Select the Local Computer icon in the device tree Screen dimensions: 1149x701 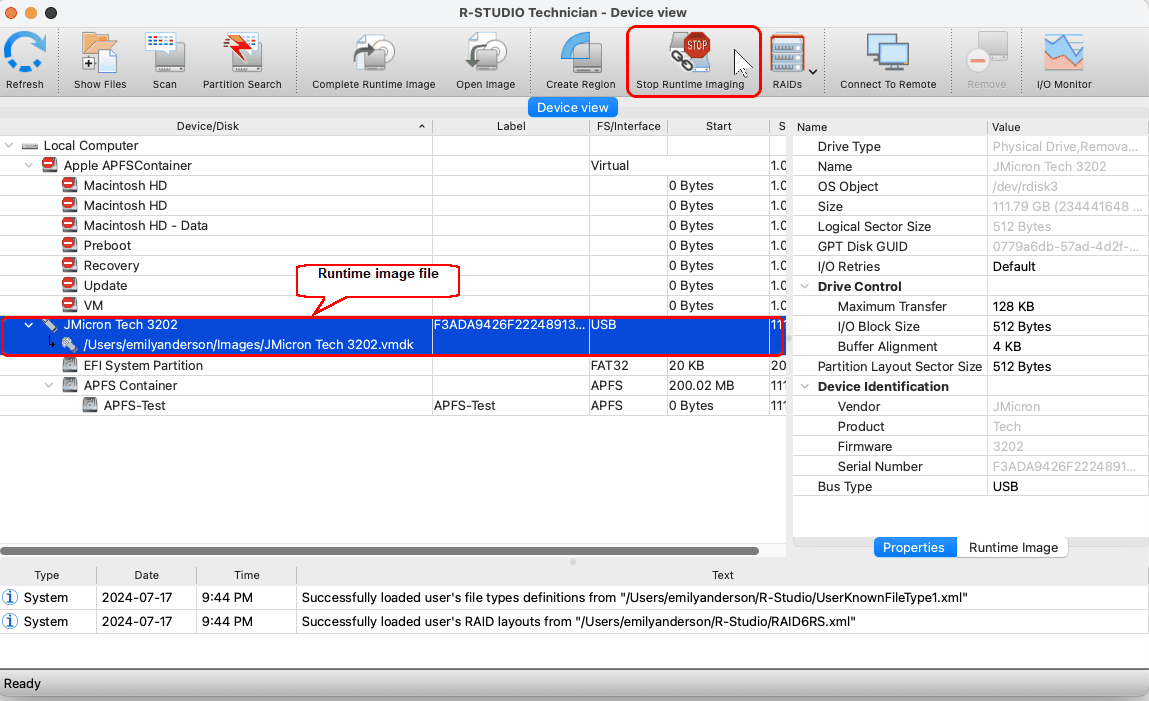[30, 146]
